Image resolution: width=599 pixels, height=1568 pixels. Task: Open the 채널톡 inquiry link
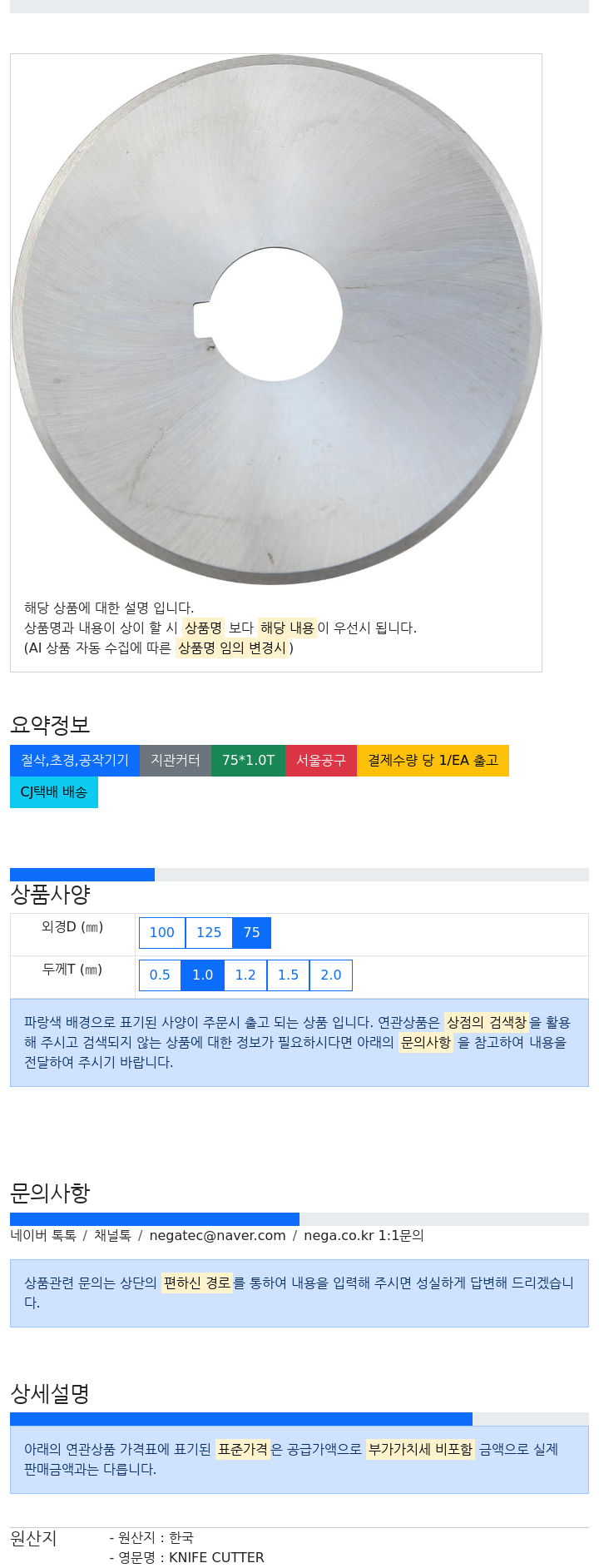112,1236
